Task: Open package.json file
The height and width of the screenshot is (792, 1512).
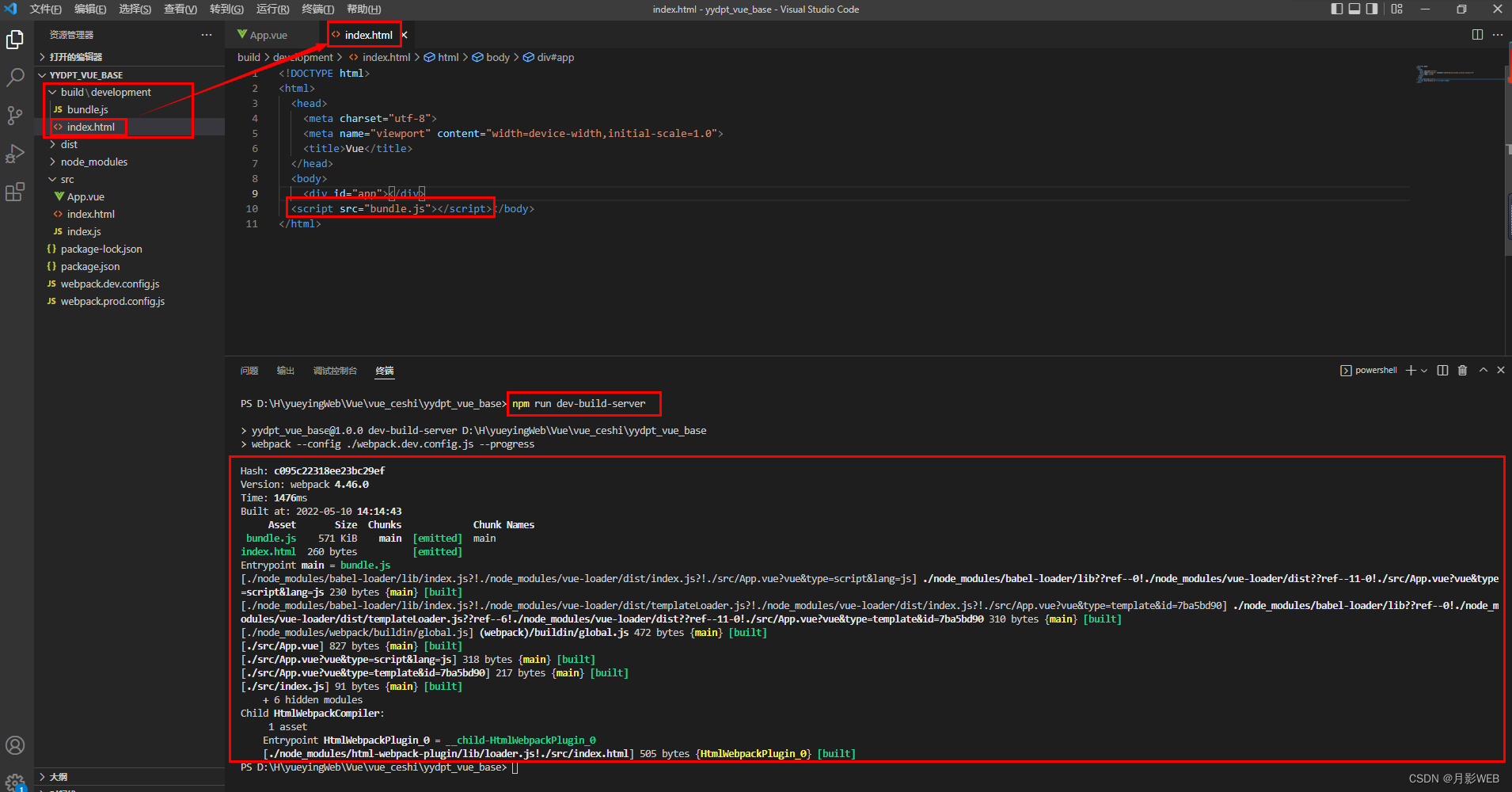Action: tap(130, 266)
